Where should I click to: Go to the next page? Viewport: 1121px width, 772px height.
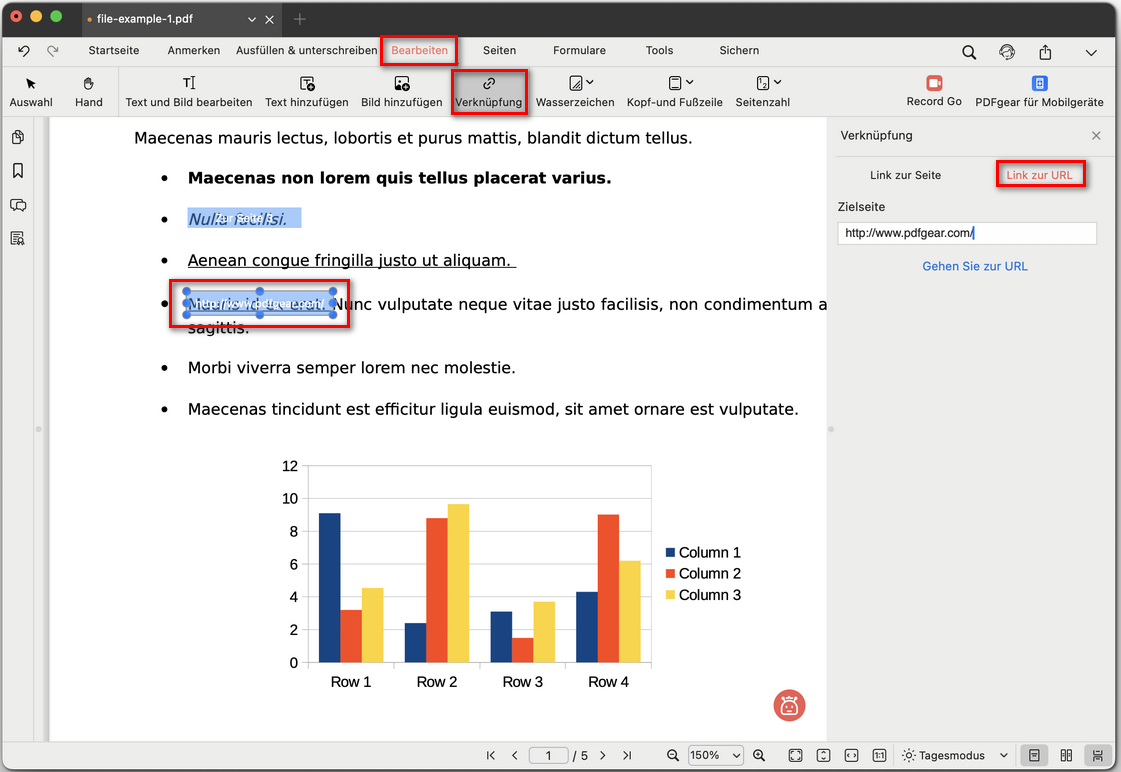[603, 756]
